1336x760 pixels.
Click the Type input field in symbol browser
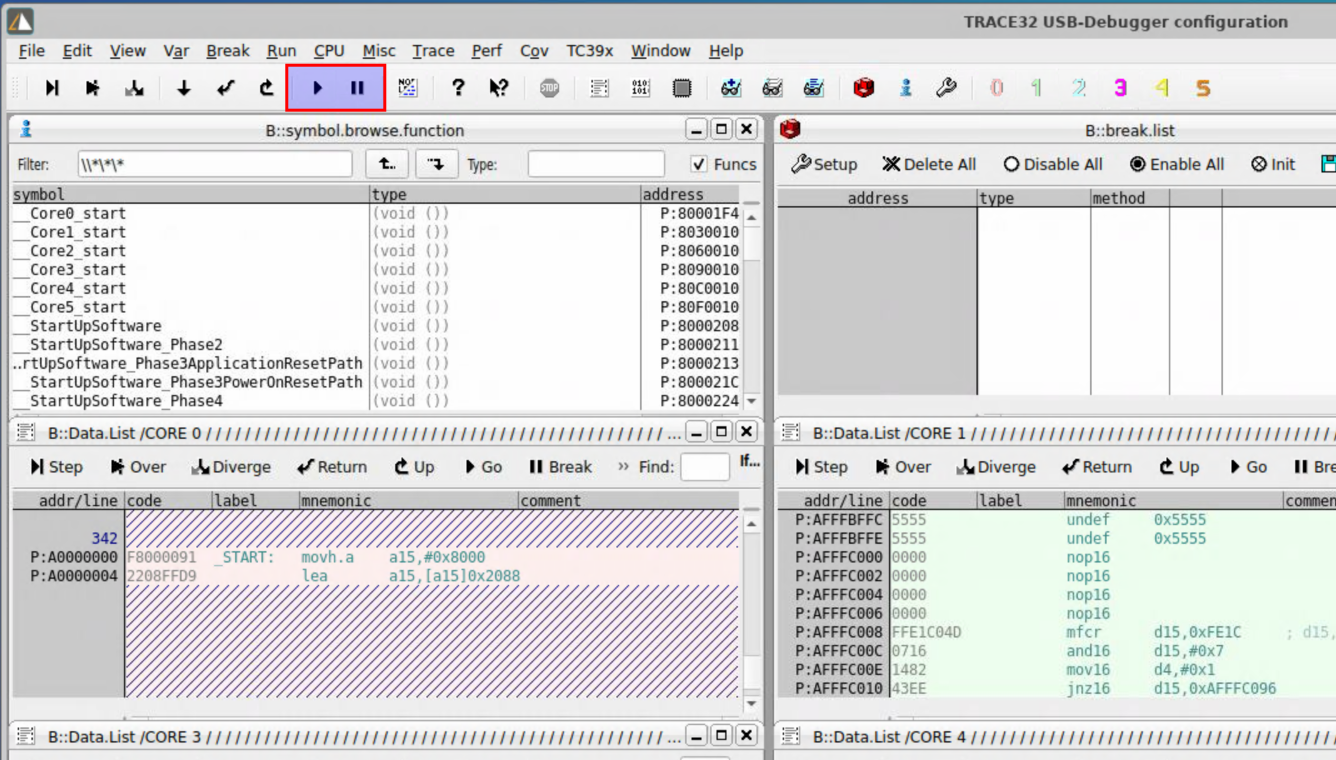click(596, 164)
